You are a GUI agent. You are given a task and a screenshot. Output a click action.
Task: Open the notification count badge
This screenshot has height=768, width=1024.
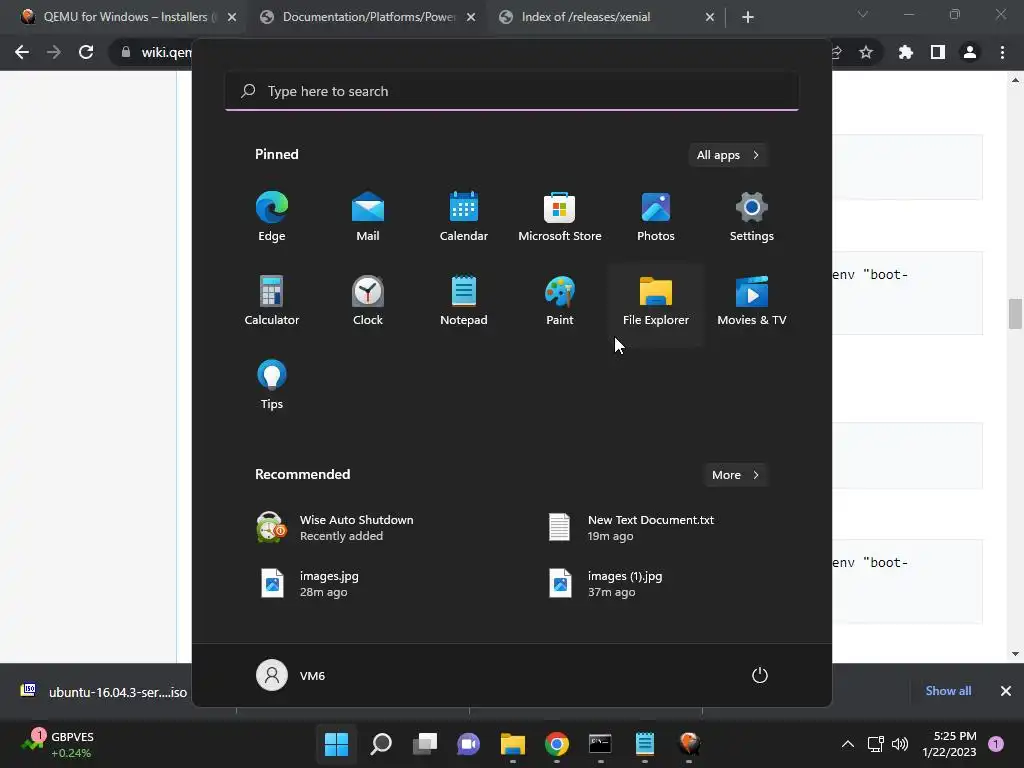point(996,744)
